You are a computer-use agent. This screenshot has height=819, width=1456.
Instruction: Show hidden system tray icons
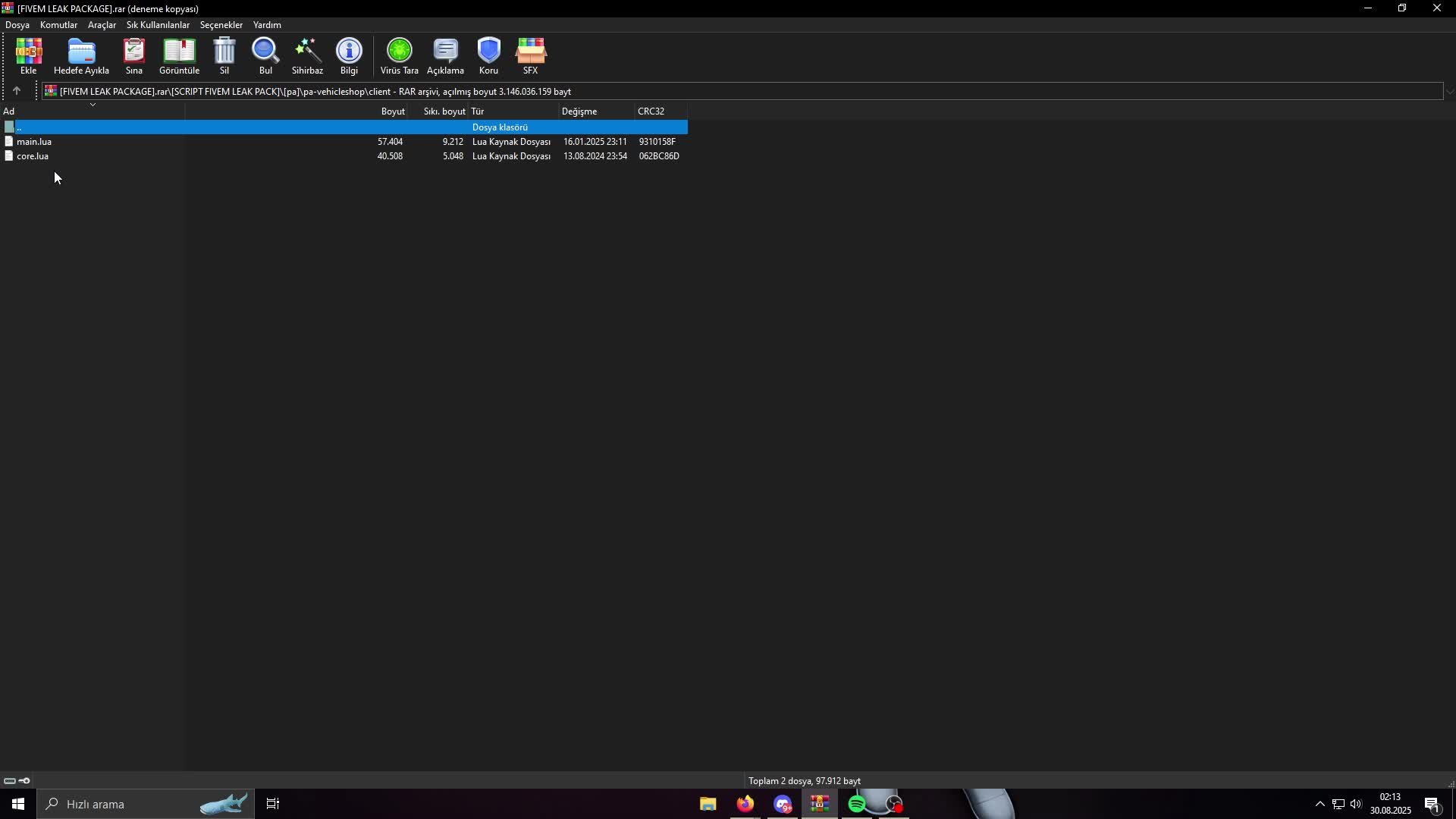click(x=1319, y=804)
